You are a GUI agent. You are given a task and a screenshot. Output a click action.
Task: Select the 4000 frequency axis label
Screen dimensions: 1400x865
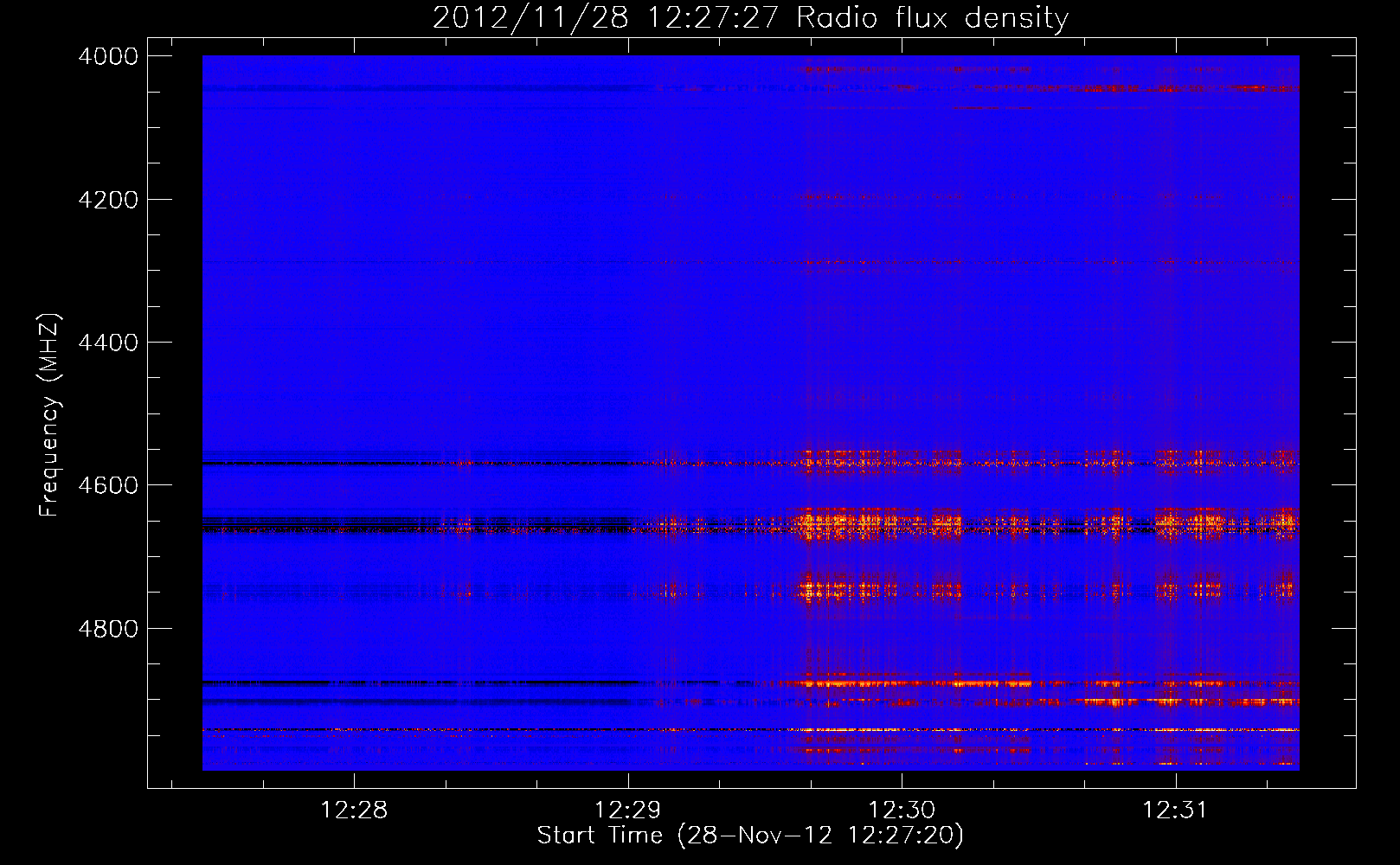(x=108, y=56)
